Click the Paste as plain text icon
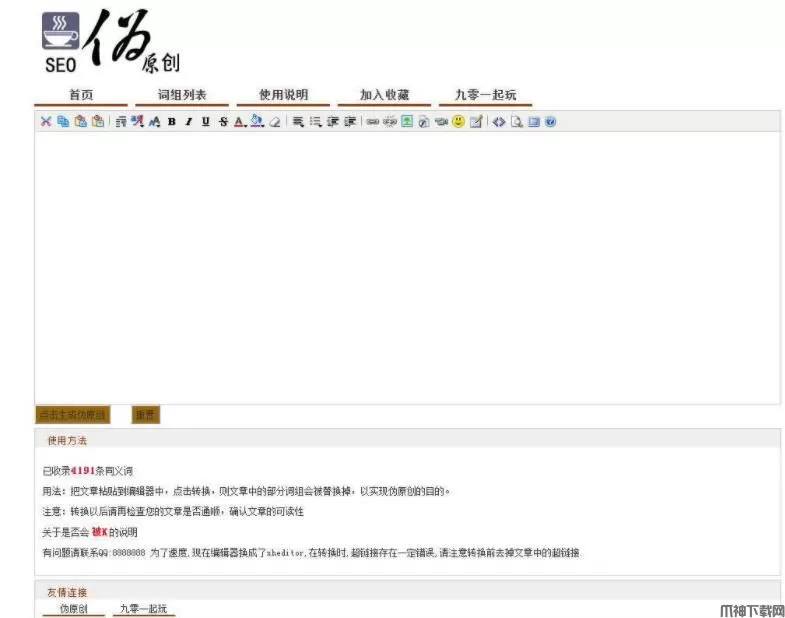Viewport: 785px width, 618px height. point(98,121)
